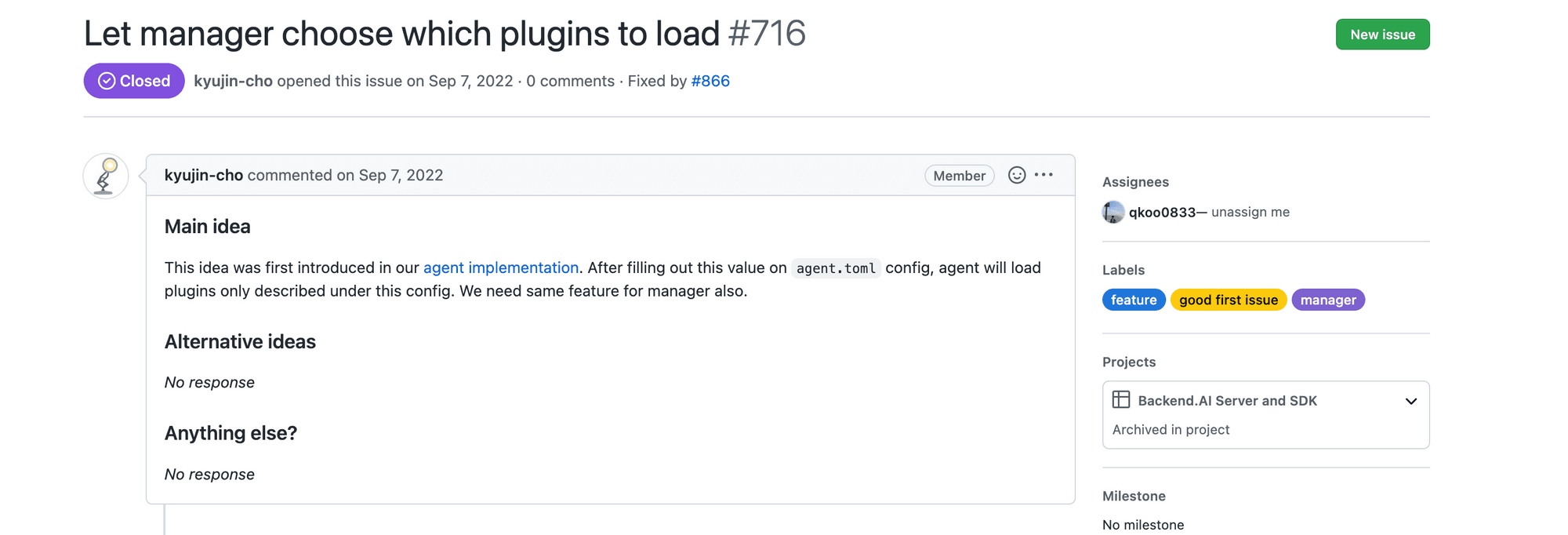This screenshot has height=535, width=1568.
Task: Click the qkoo0833 assignee username
Action: pos(1162,212)
